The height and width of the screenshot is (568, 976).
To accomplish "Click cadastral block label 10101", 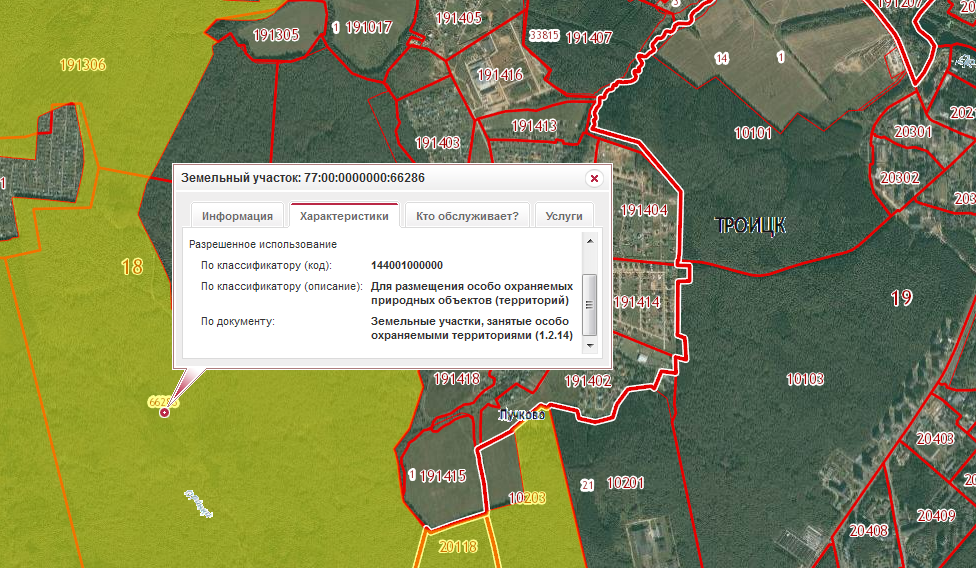I will pyautogui.click(x=753, y=133).
